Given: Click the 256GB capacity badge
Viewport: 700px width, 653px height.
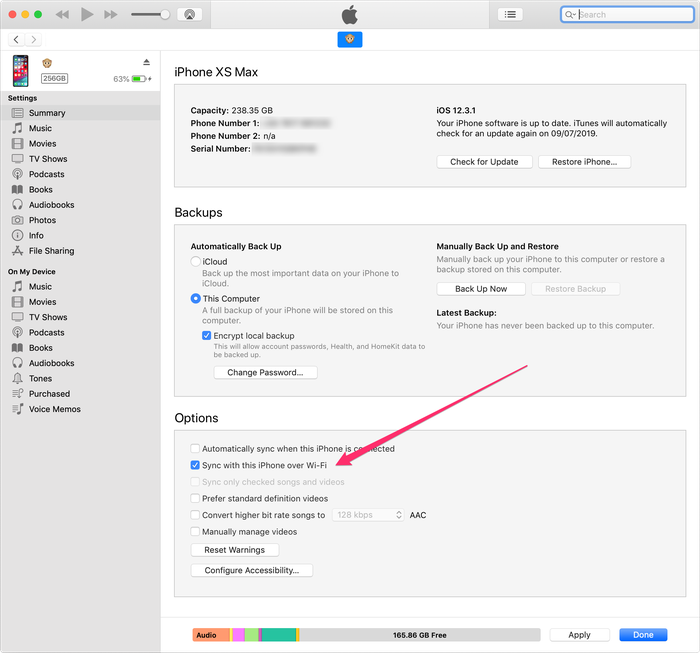Looking at the screenshot, I should 54,79.
